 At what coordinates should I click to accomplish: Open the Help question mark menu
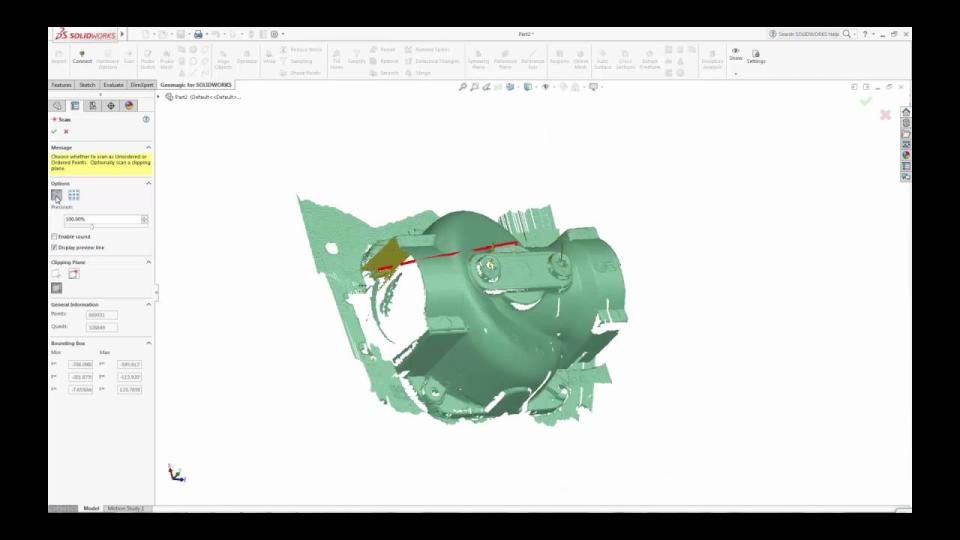865,34
